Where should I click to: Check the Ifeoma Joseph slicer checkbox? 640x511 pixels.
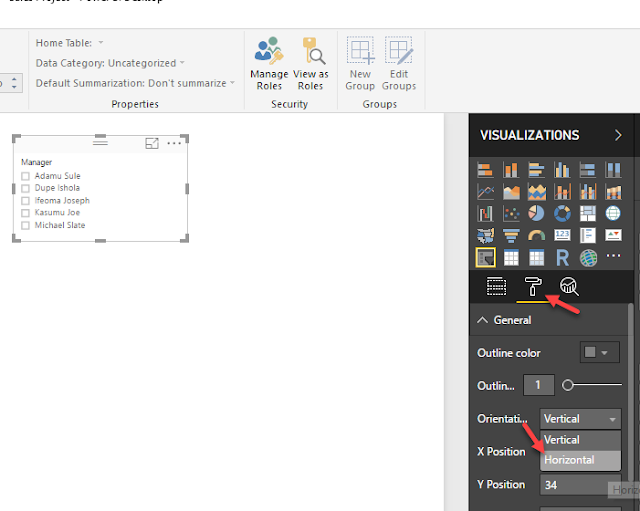(25, 201)
